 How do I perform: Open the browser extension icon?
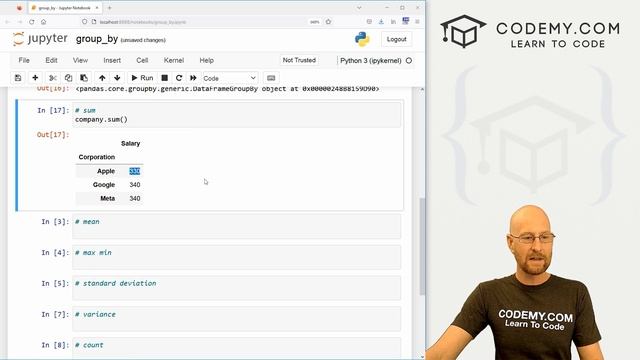point(405,21)
